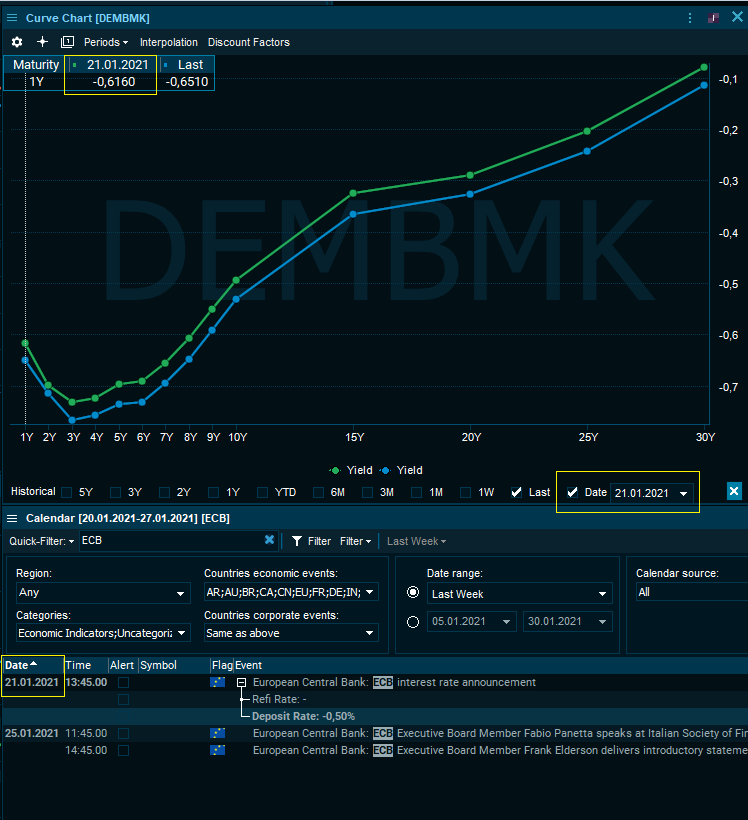
Task: Open the Interpolation menu
Action: point(168,42)
